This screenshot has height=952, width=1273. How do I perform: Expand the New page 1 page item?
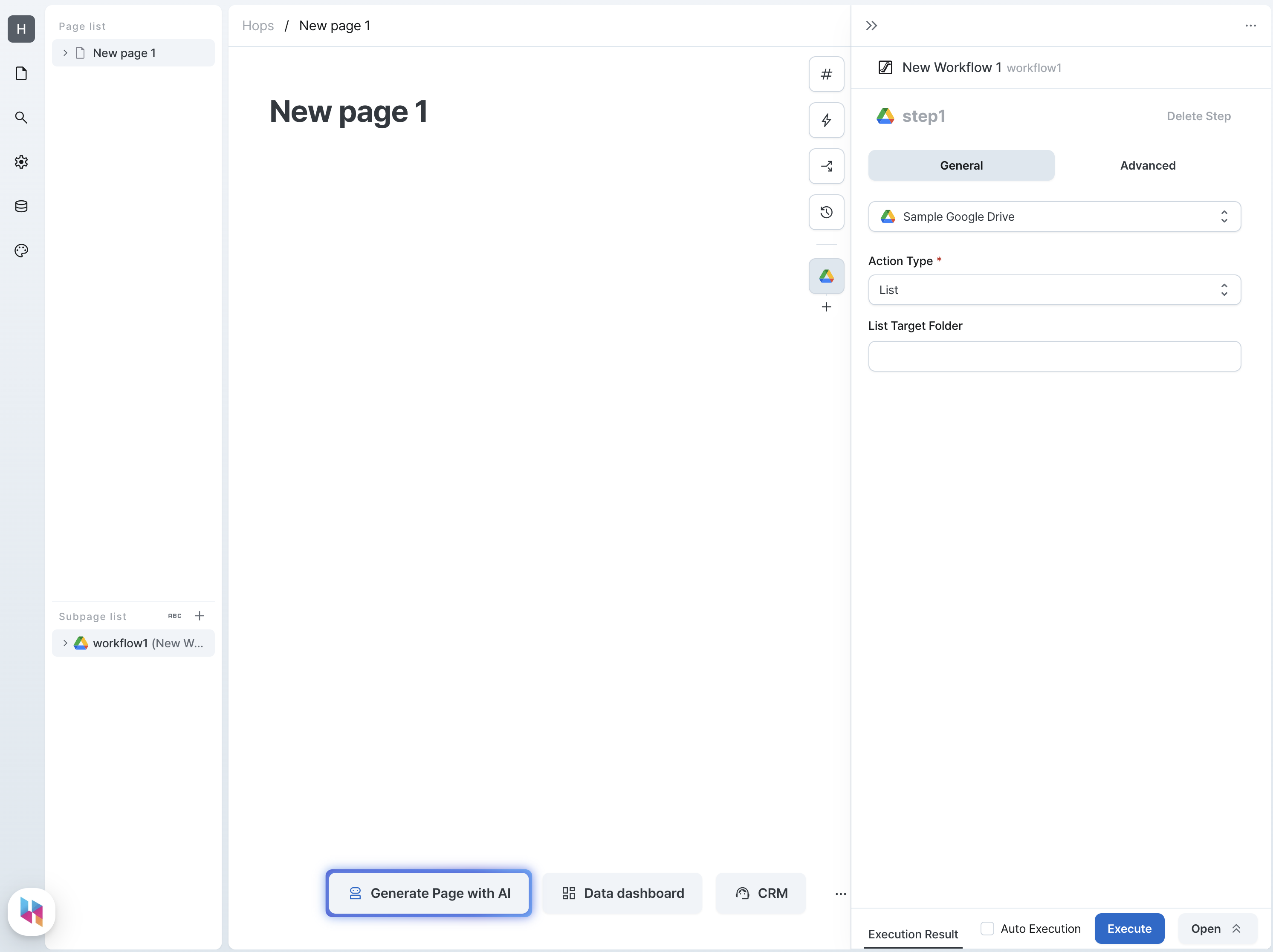pyautogui.click(x=65, y=53)
